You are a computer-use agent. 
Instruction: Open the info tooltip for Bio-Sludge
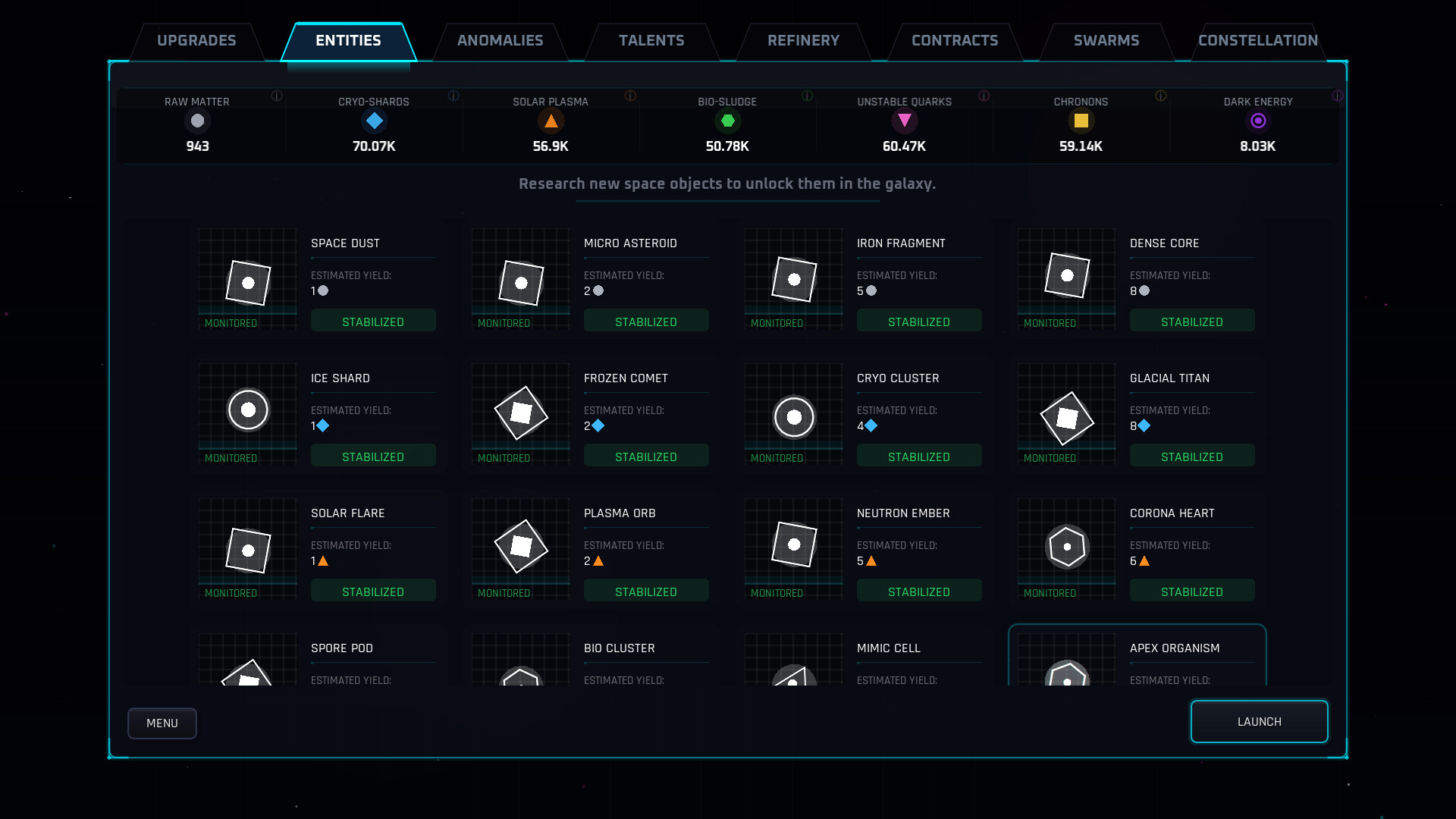(807, 96)
